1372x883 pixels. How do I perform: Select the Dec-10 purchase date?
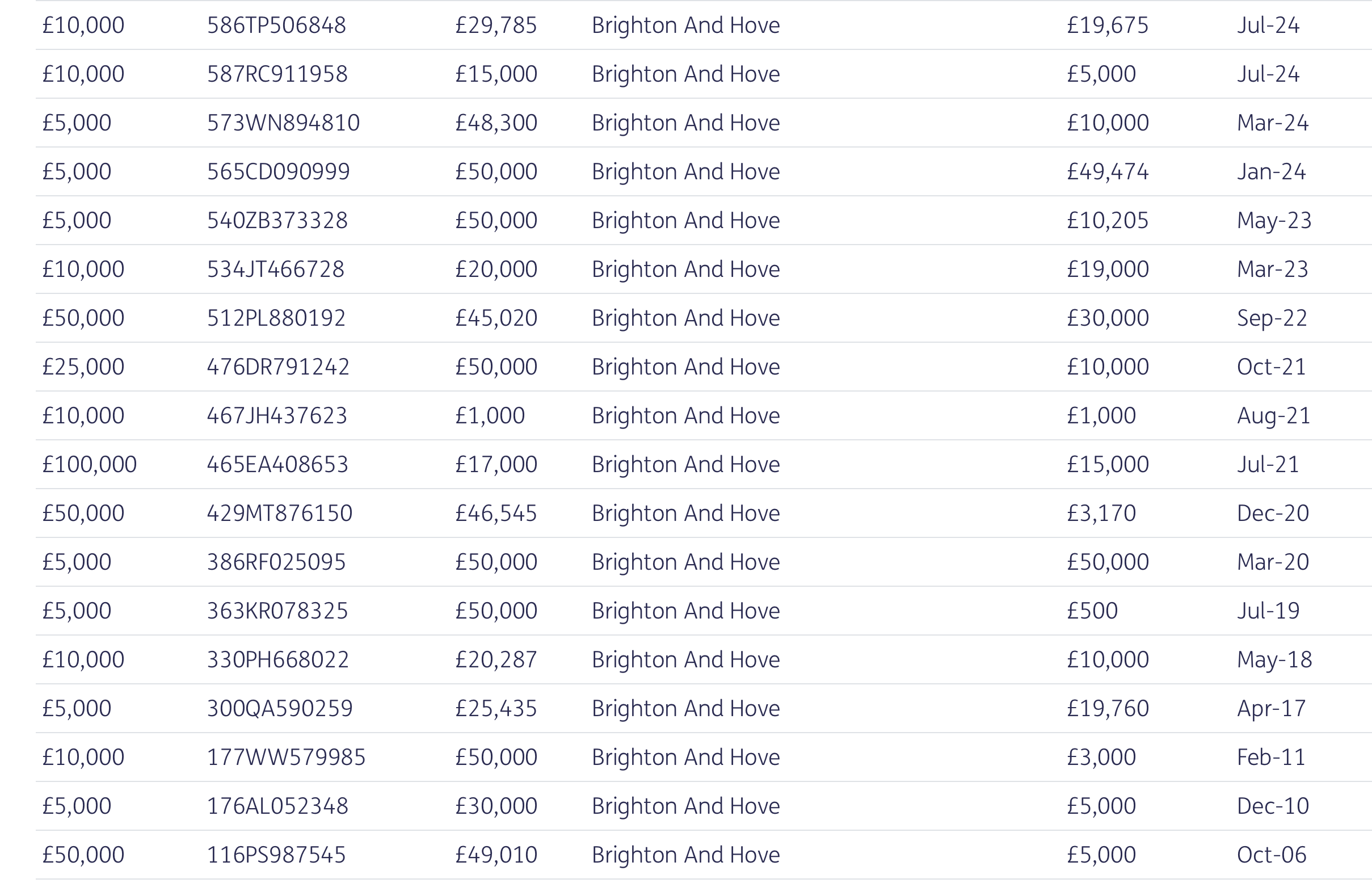1273,806
